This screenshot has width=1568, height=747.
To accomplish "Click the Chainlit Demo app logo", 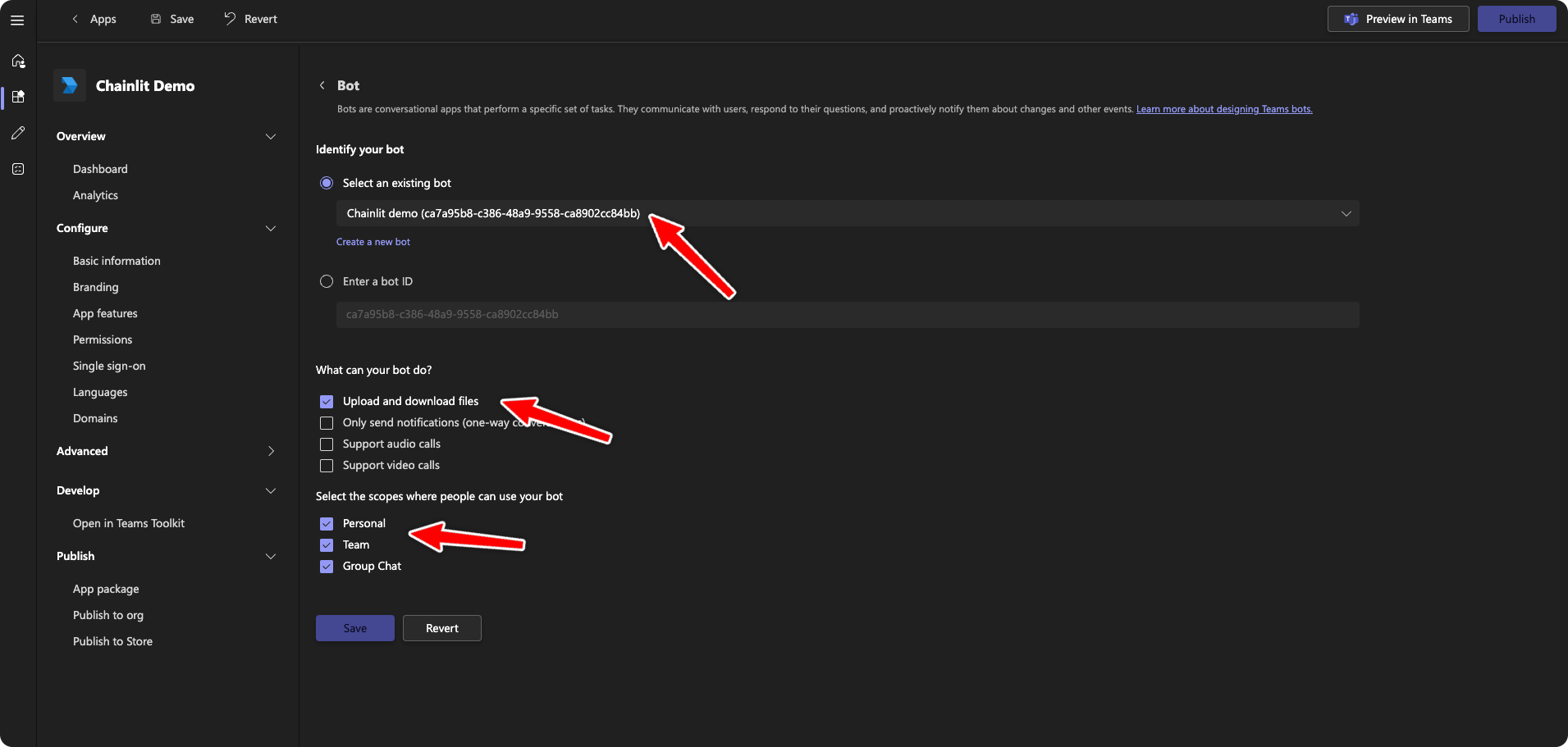I will [70, 85].
